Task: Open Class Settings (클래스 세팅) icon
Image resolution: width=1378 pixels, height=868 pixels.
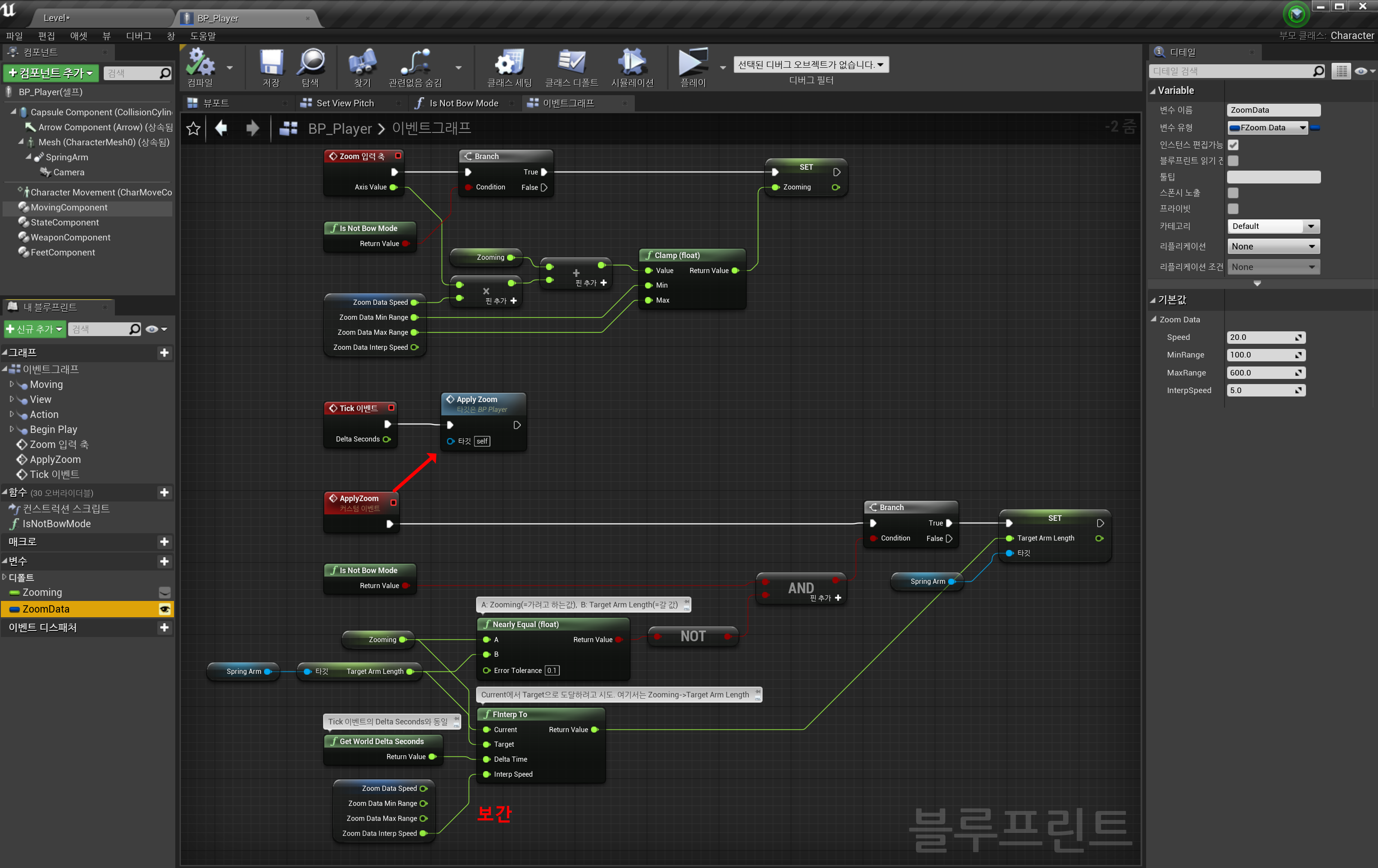Action: [x=509, y=63]
